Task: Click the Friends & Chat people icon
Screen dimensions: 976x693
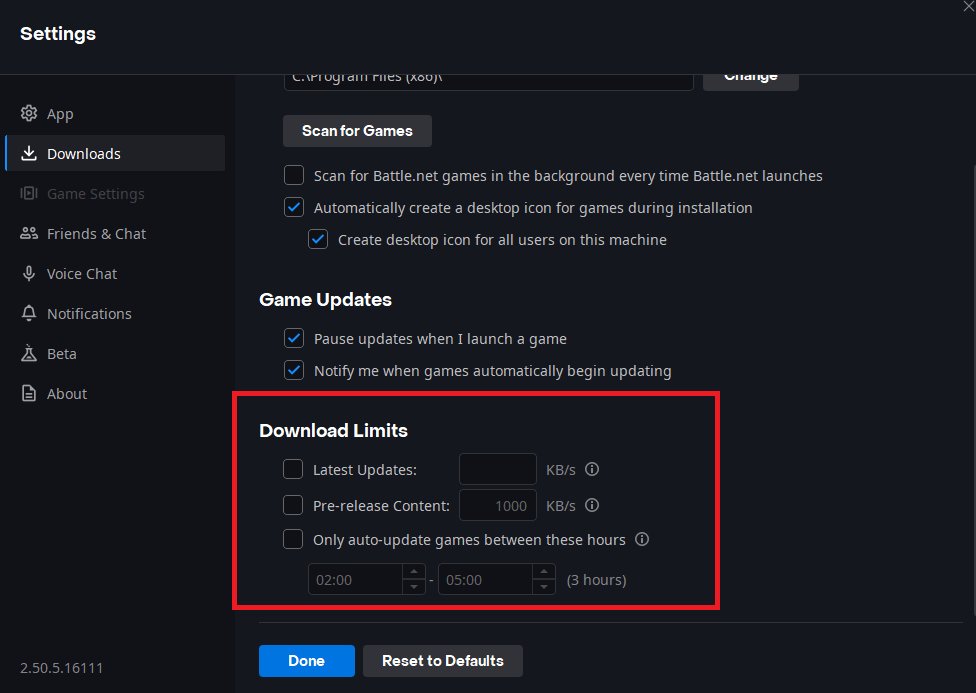Action: click(29, 233)
